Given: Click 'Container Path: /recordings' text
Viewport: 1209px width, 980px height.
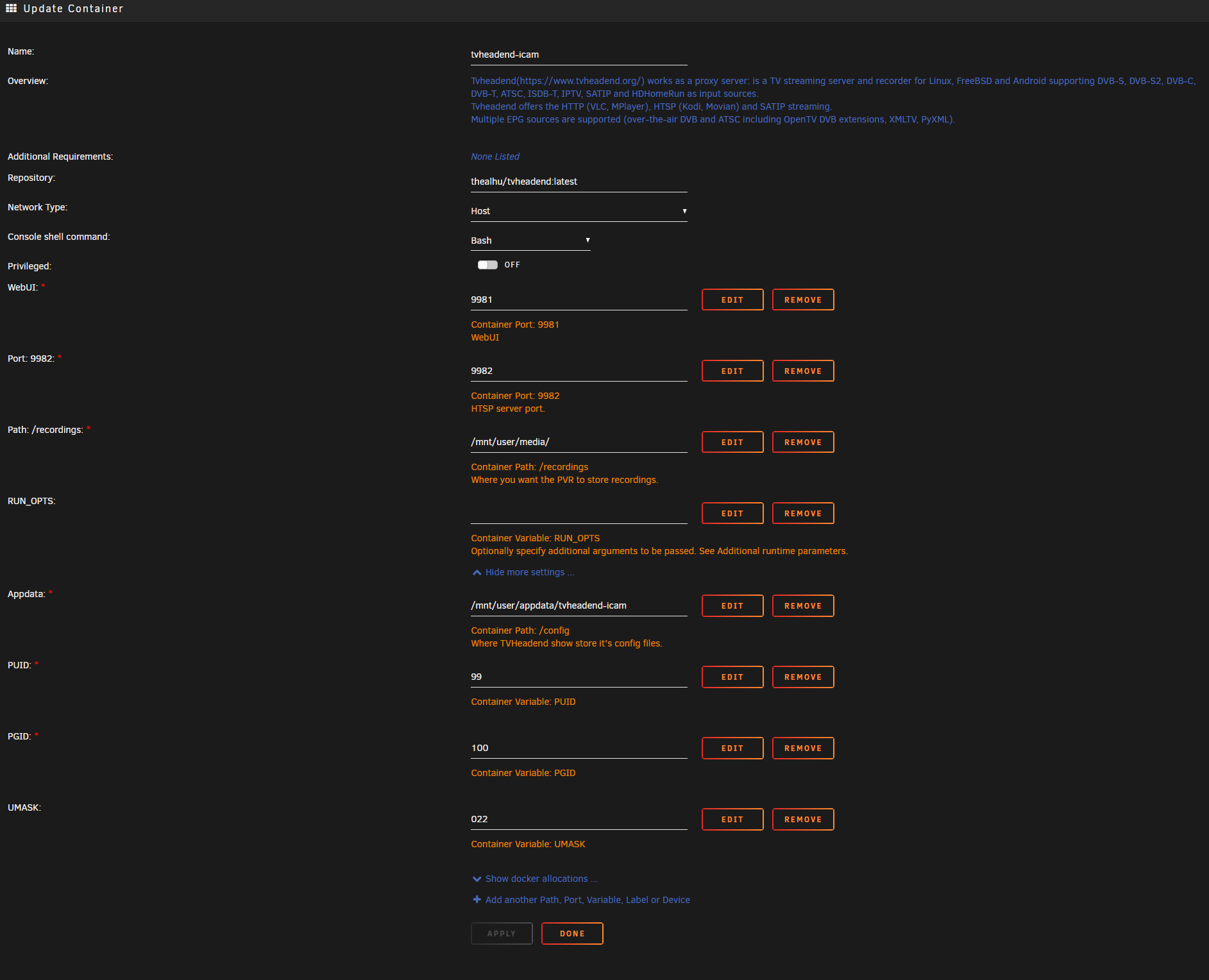Looking at the screenshot, I should pyautogui.click(x=529, y=467).
